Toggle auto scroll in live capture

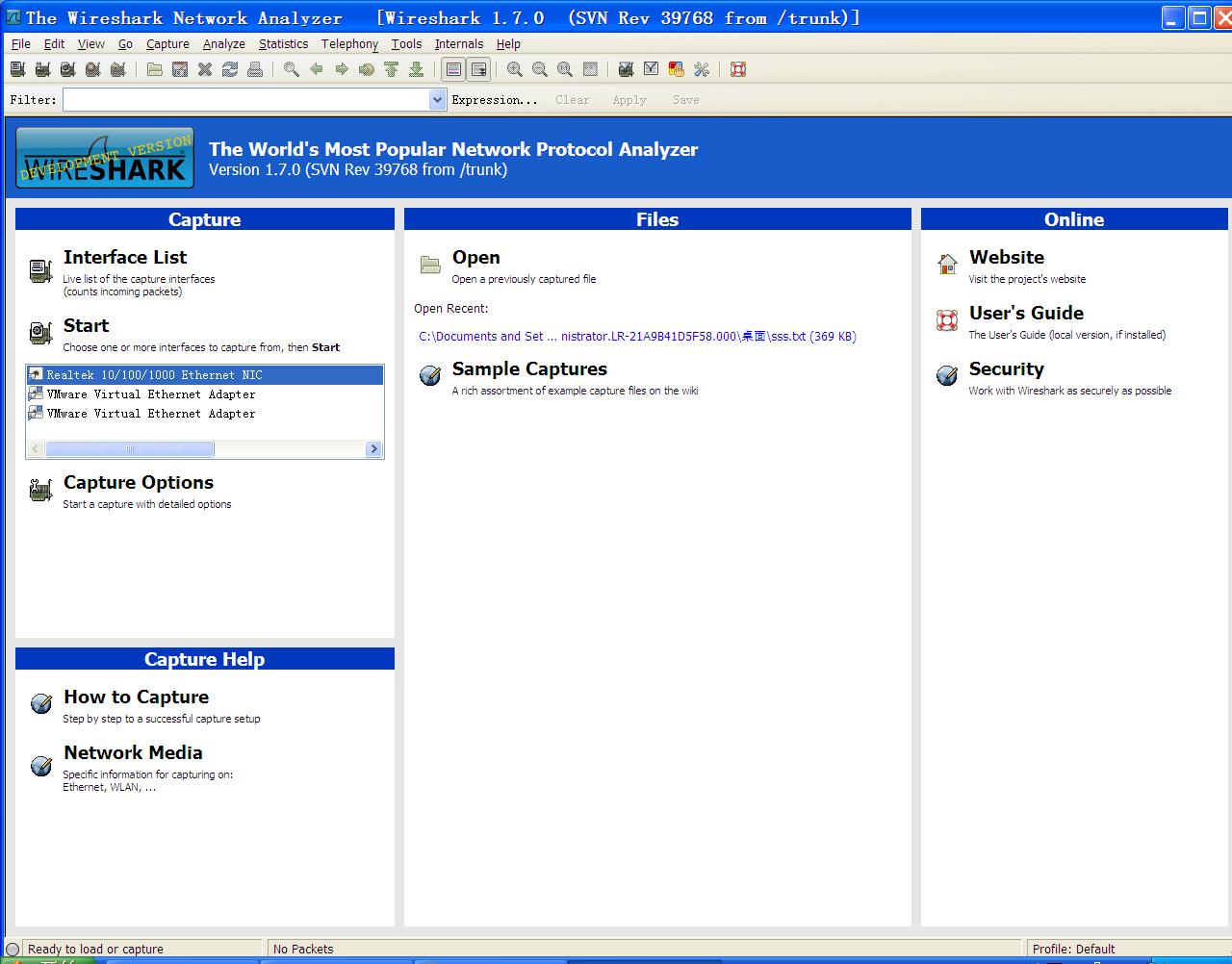point(478,69)
